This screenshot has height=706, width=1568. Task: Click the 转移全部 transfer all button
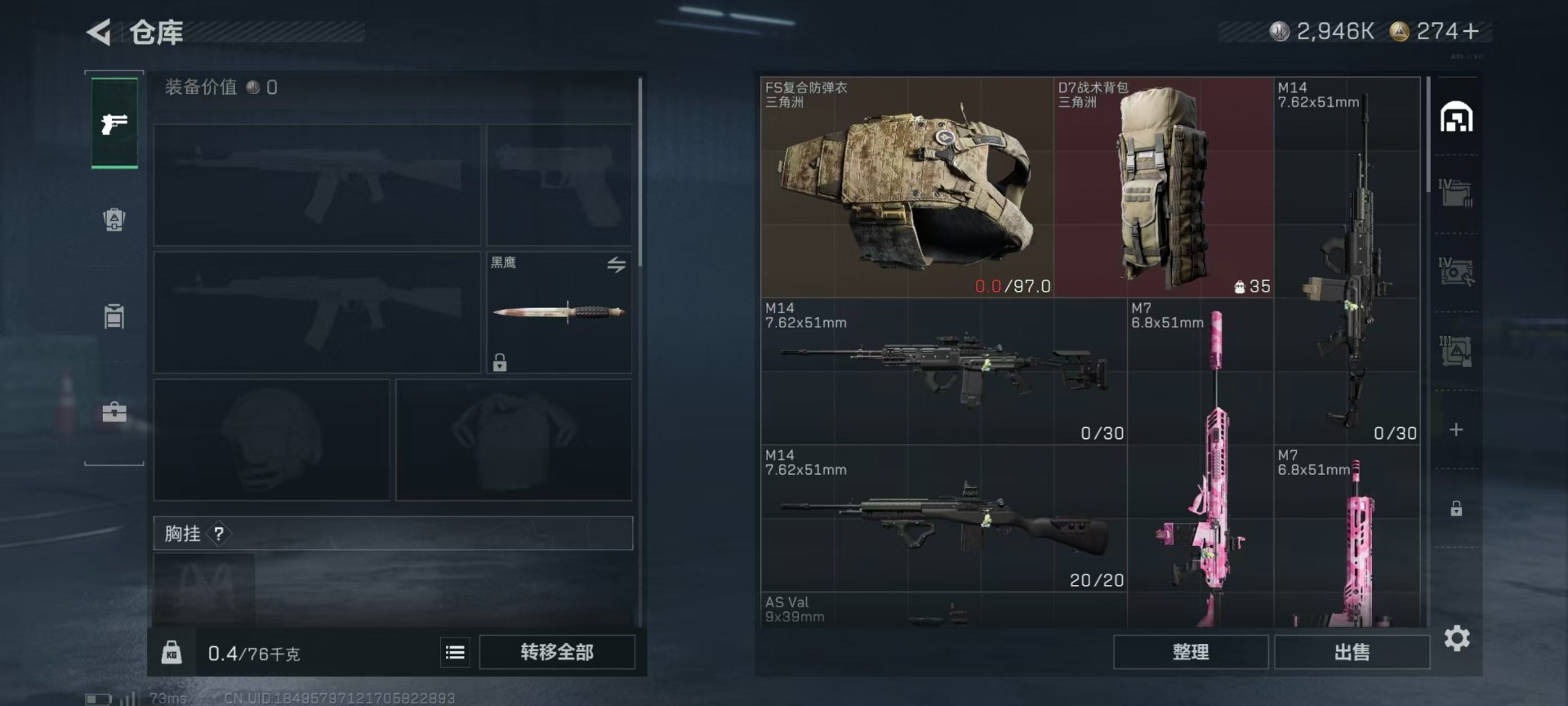tap(557, 652)
